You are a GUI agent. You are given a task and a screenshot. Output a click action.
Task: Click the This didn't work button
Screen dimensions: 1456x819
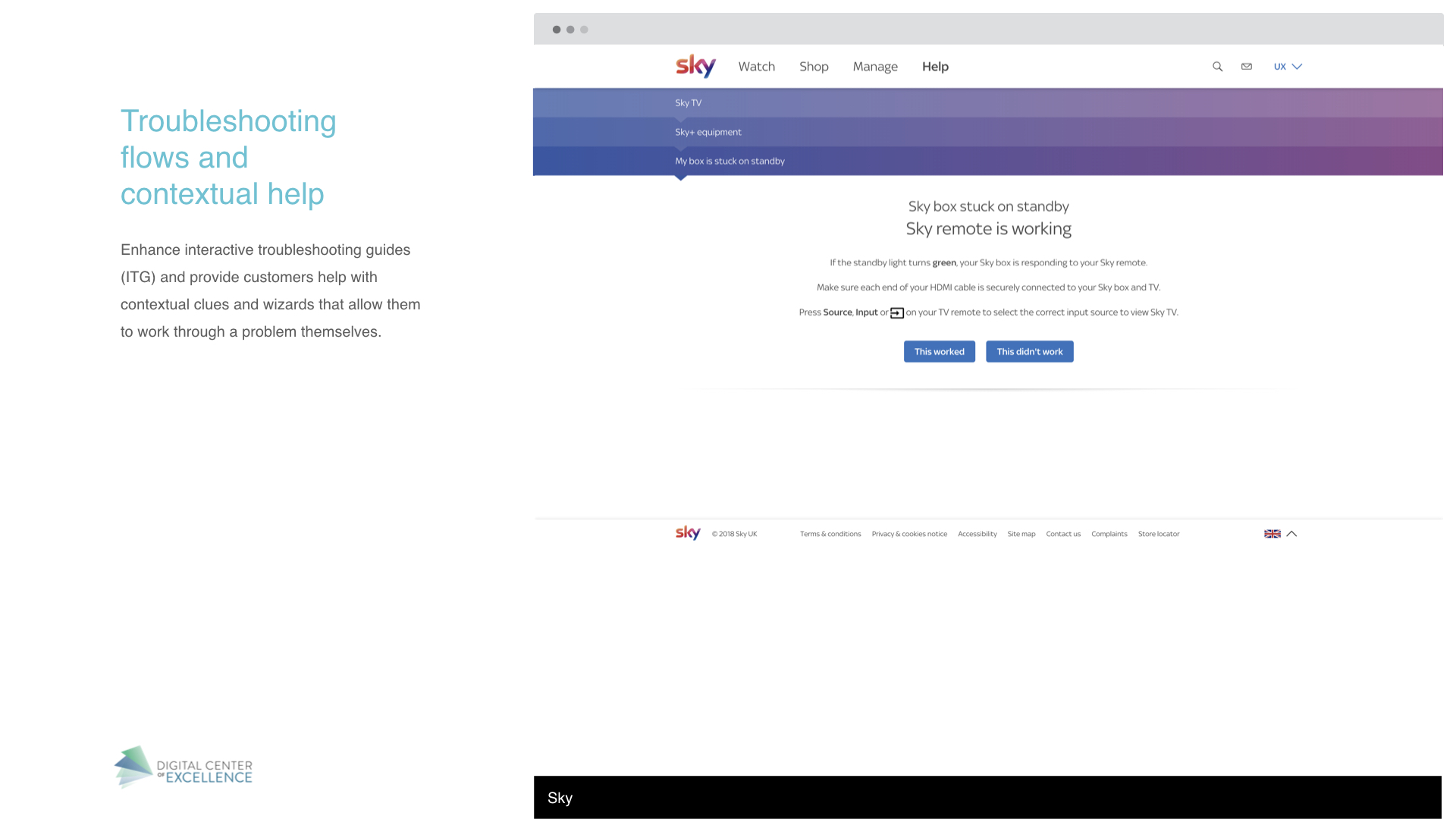[1029, 352]
